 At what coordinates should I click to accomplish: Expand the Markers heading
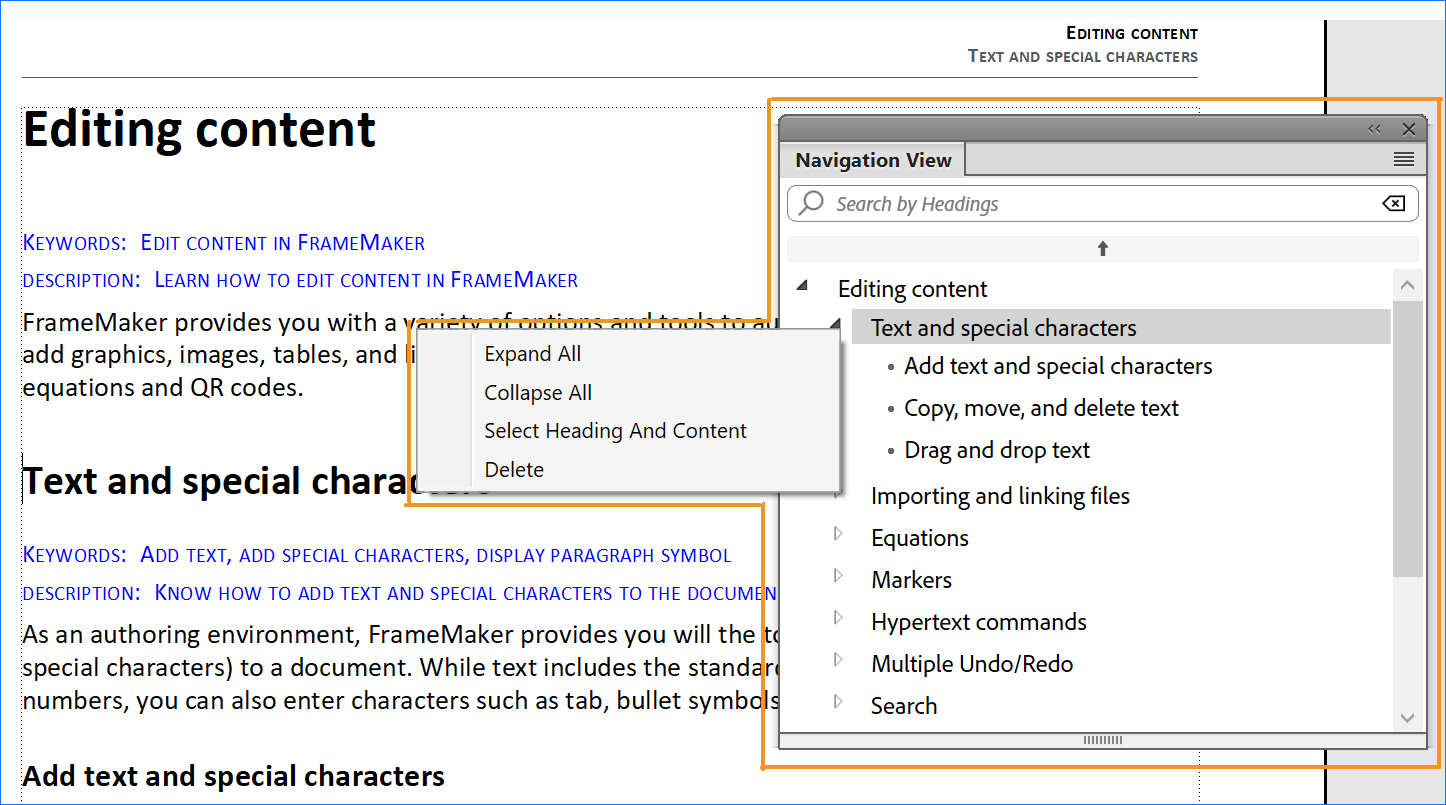click(839, 577)
